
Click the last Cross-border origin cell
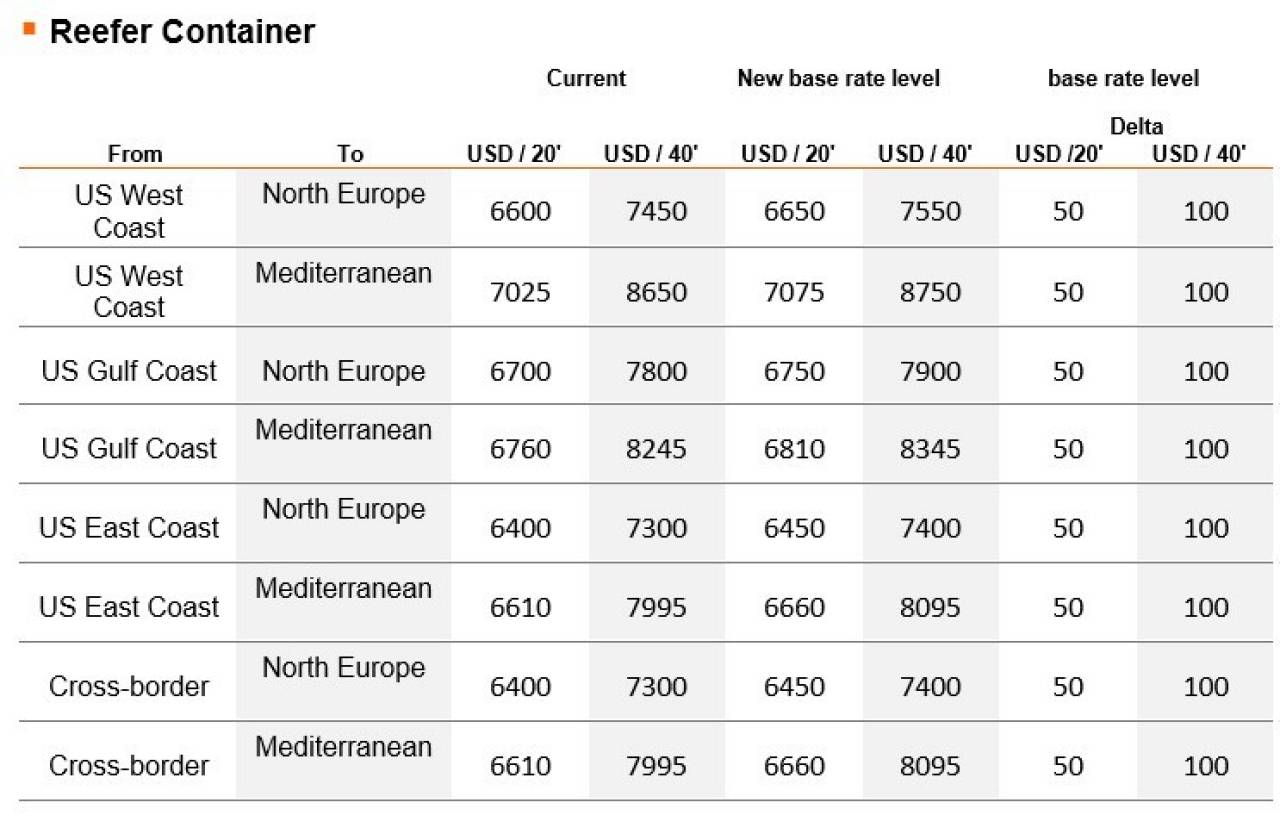pyautogui.click(x=129, y=766)
